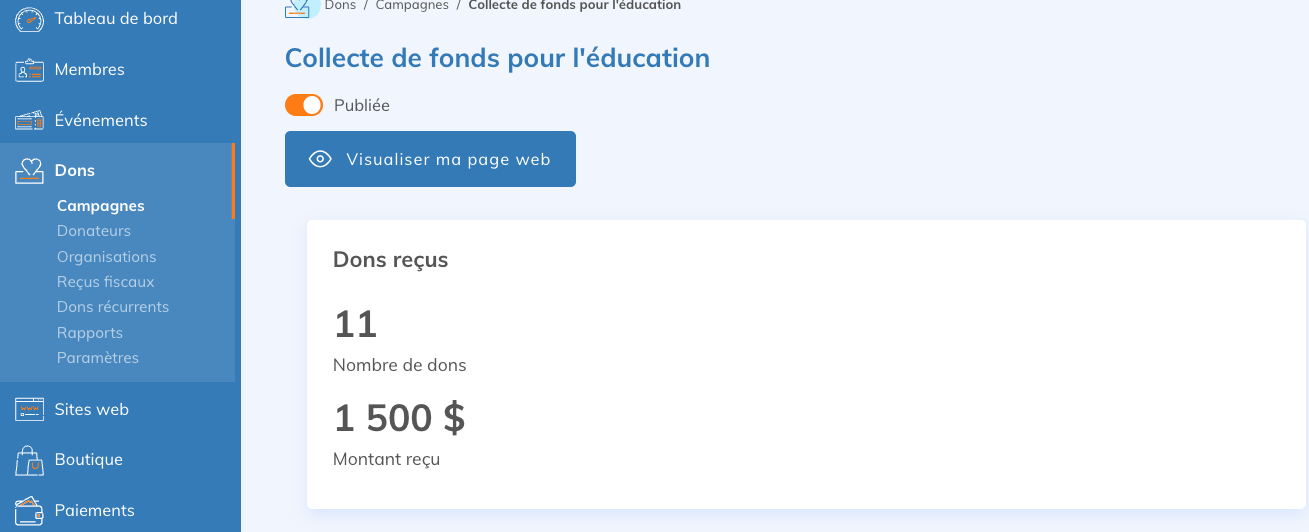Click the Membres ID card icon
1309x532 pixels.
30,70
